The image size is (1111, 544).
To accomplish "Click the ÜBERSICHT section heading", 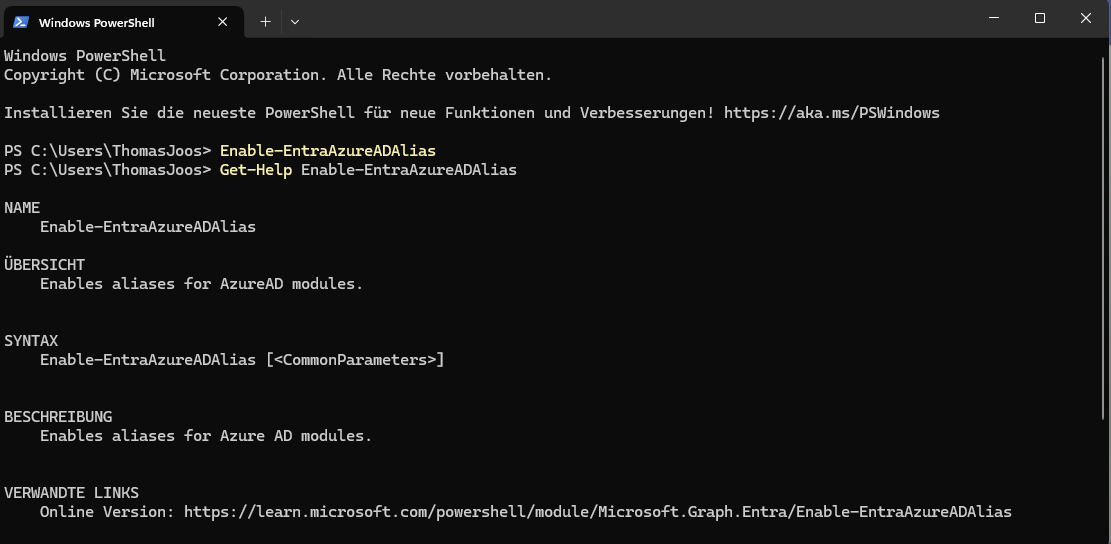I will pyautogui.click(x=45, y=265).
